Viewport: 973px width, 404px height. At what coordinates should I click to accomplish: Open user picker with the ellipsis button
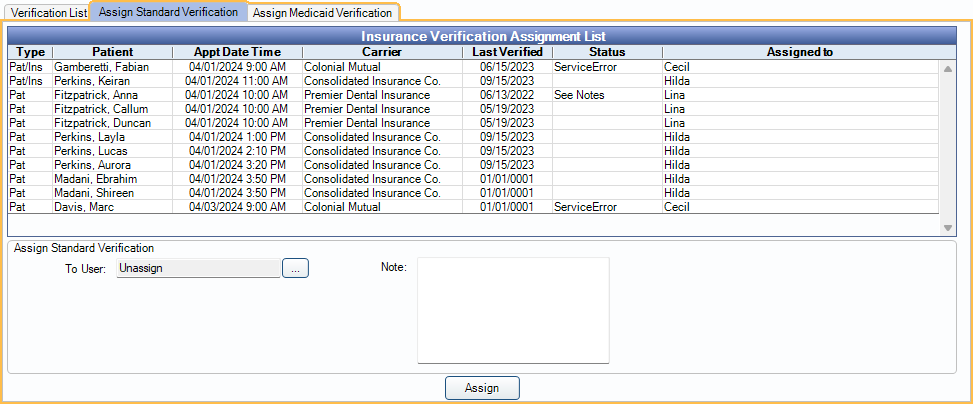point(296,268)
